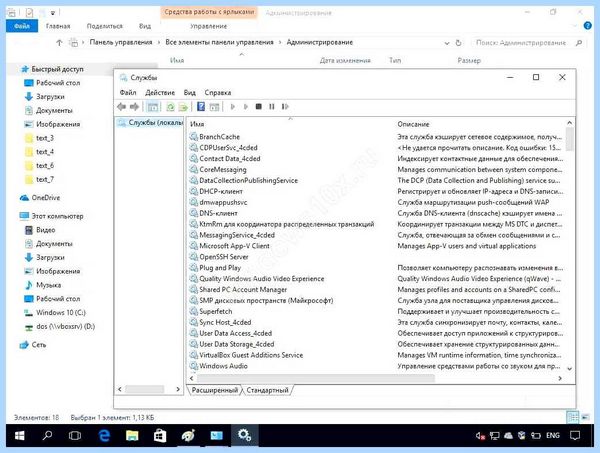This screenshot has width=600, height=453.
Task: Click the Stop service square icon
Action: (259, 107)
